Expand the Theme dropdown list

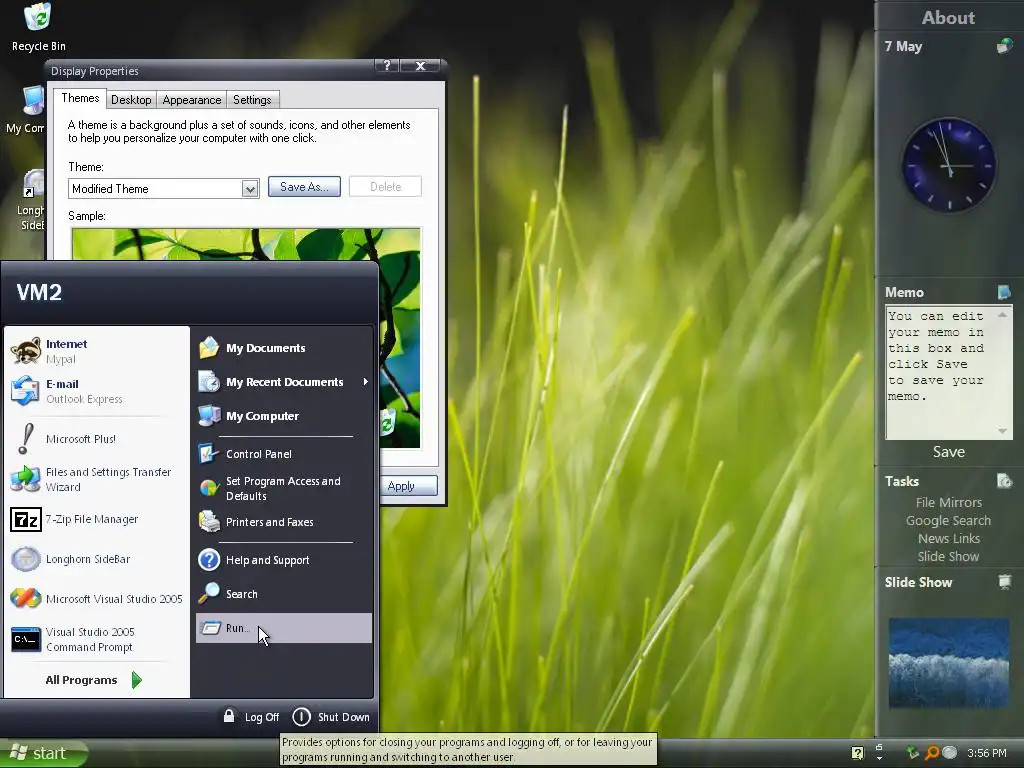(250, 189)
